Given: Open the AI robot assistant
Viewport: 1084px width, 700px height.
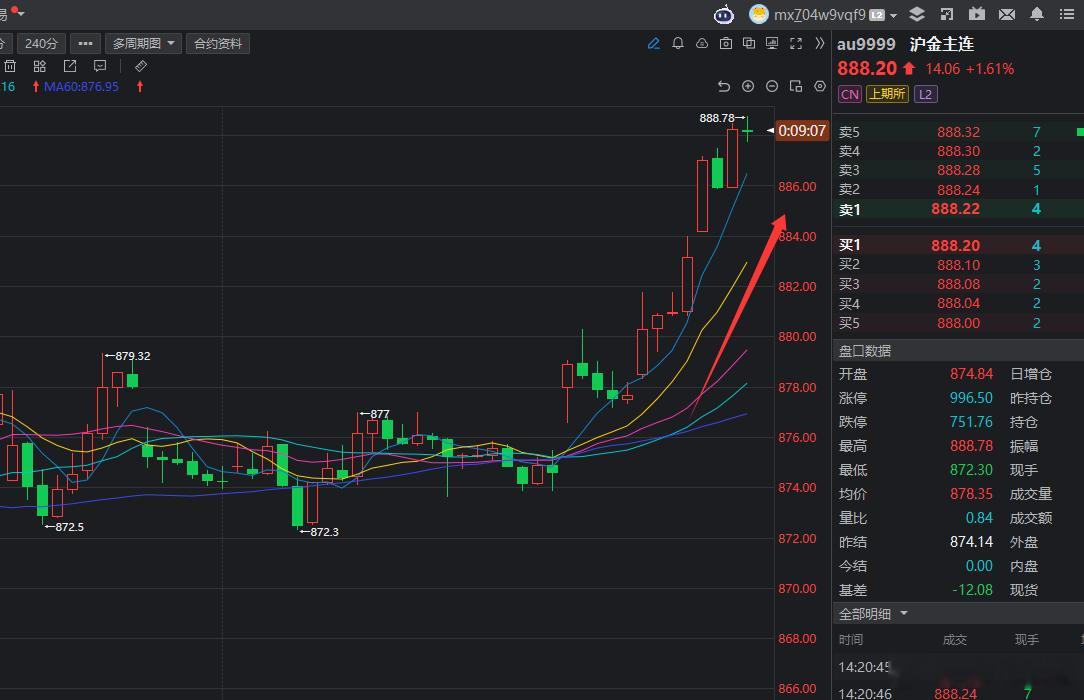Looking at the screenshot, I should coord(724,14).
